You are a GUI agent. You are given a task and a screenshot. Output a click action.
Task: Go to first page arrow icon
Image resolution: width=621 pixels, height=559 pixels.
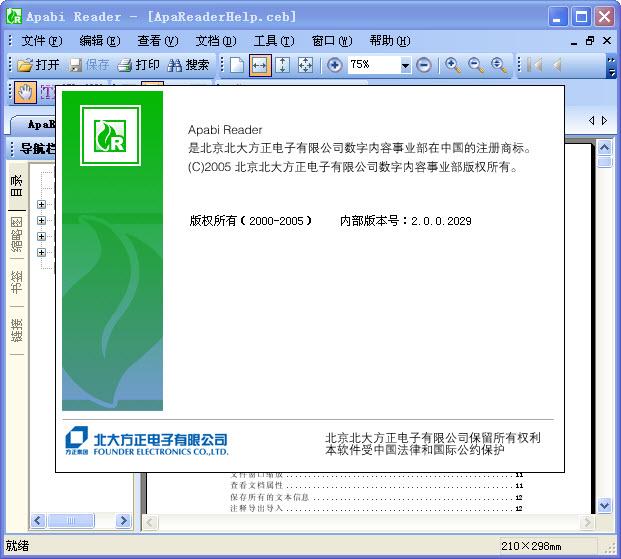[x=535, y=65]
